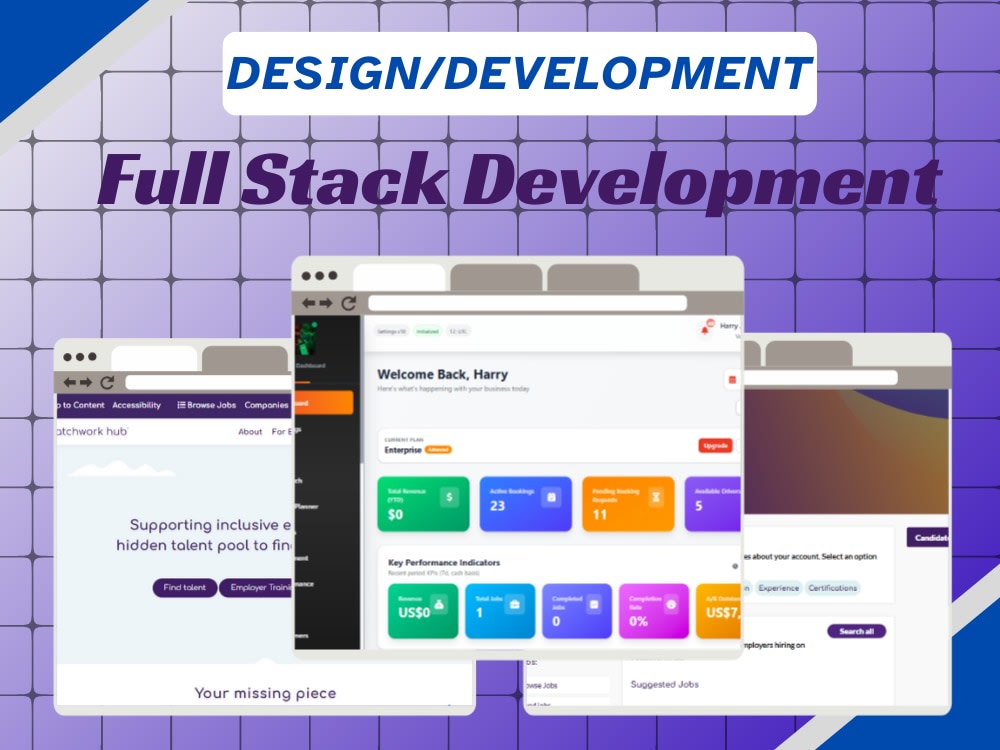Open Accessibility in the Patchwork Hub top bar
The height and width of the screenshot is (750, 1000).
pos(136,405)
